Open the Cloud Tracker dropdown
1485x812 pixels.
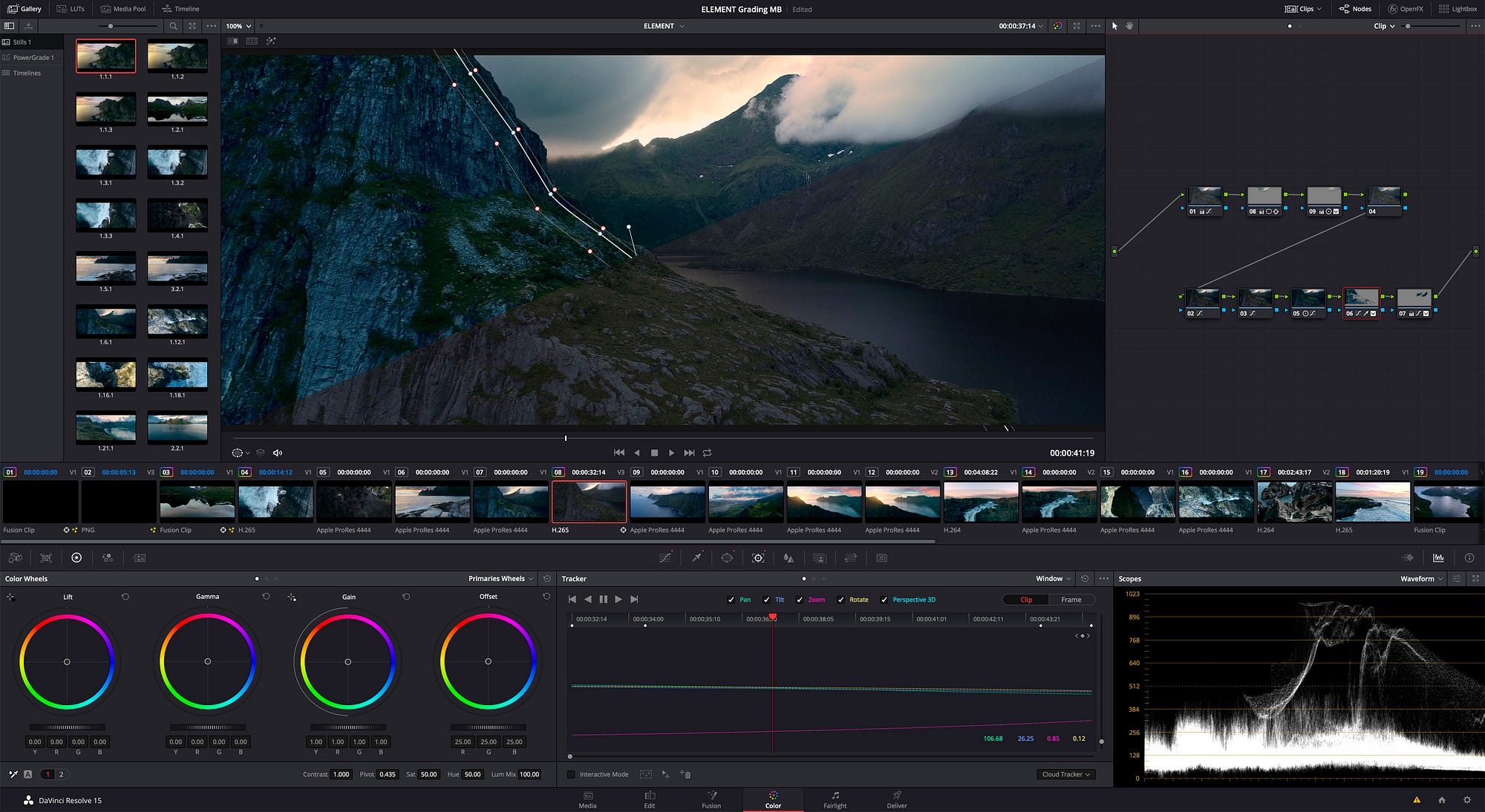[1065, 774]
